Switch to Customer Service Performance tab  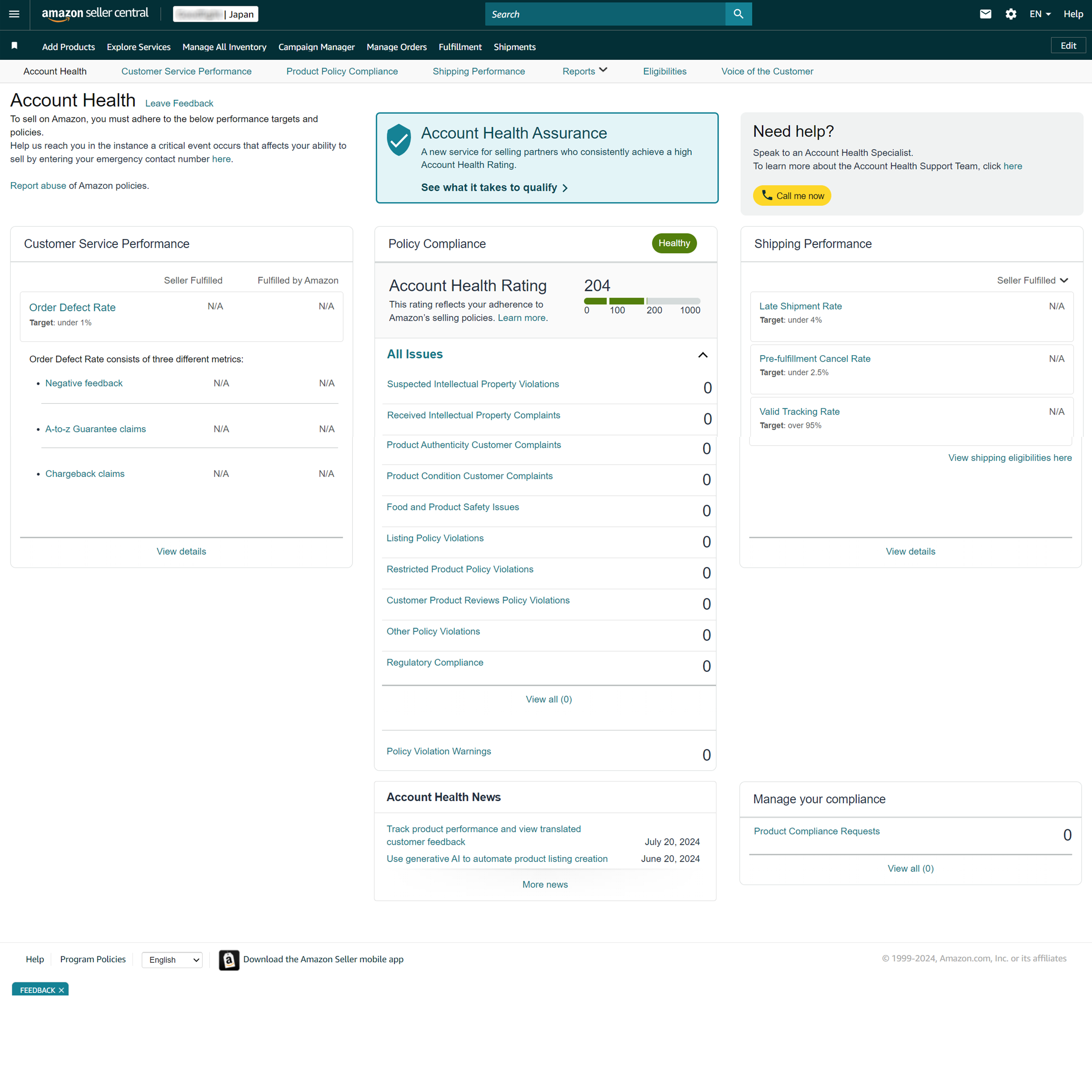pos(187,71)
